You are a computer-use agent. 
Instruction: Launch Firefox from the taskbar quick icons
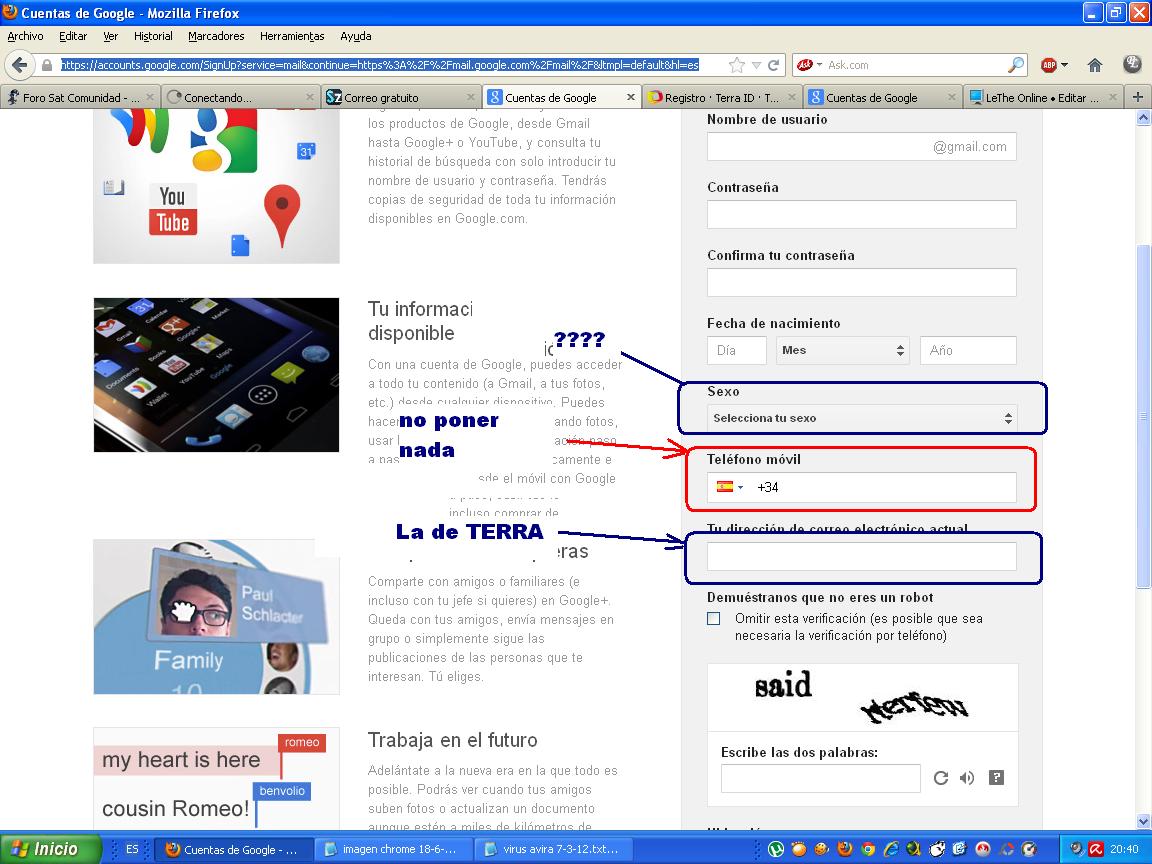[846, 849]
